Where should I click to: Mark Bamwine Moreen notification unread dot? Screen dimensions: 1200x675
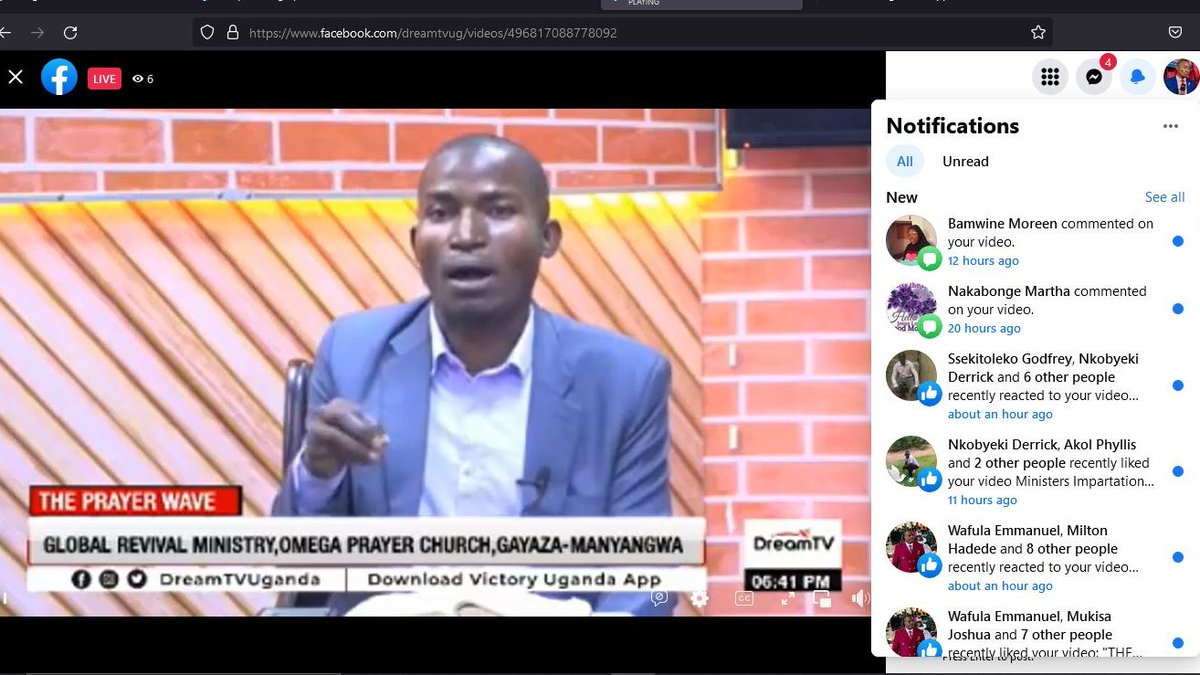click(1178, 241)
